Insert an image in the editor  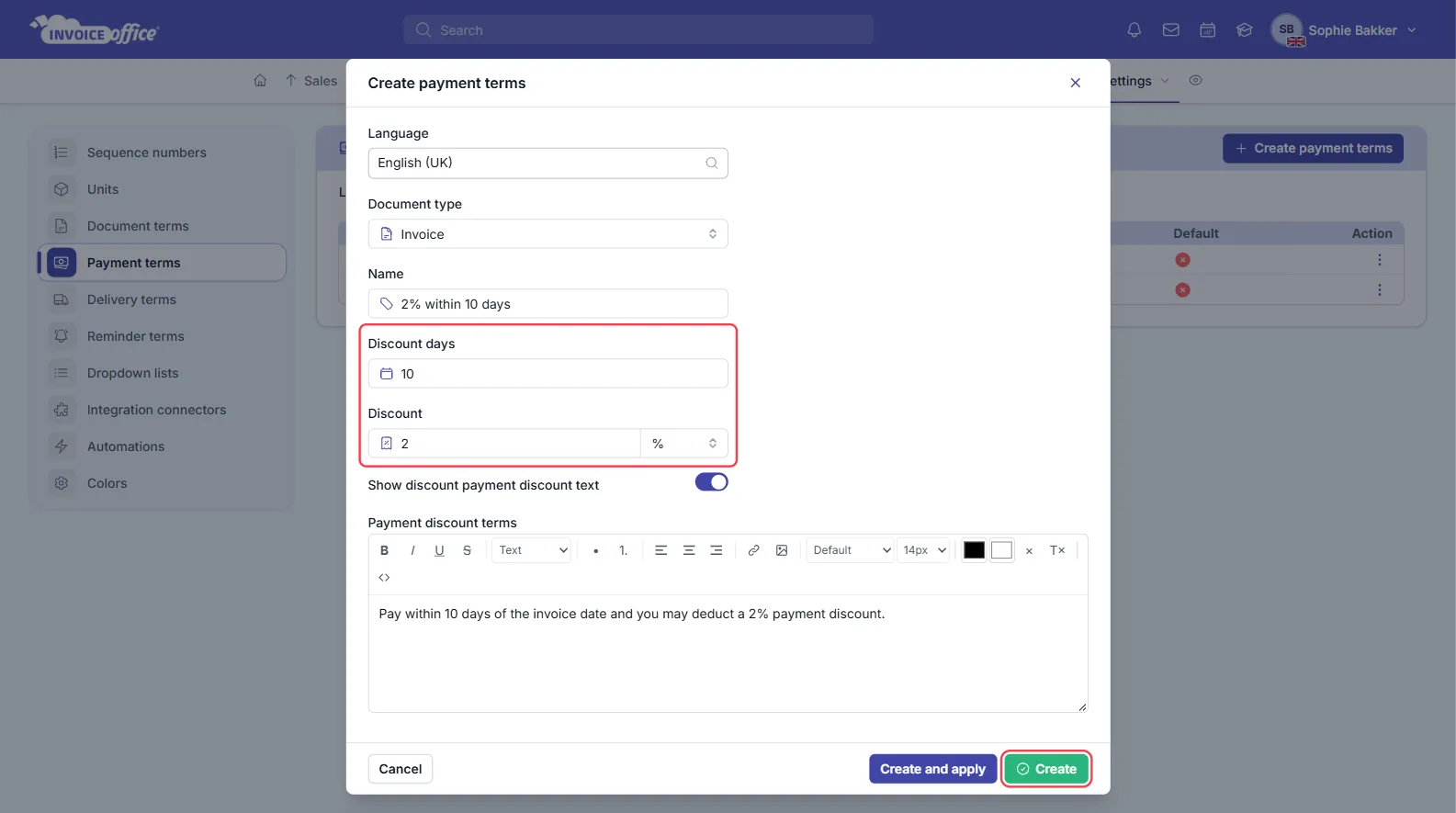click(x=782, y=550)
